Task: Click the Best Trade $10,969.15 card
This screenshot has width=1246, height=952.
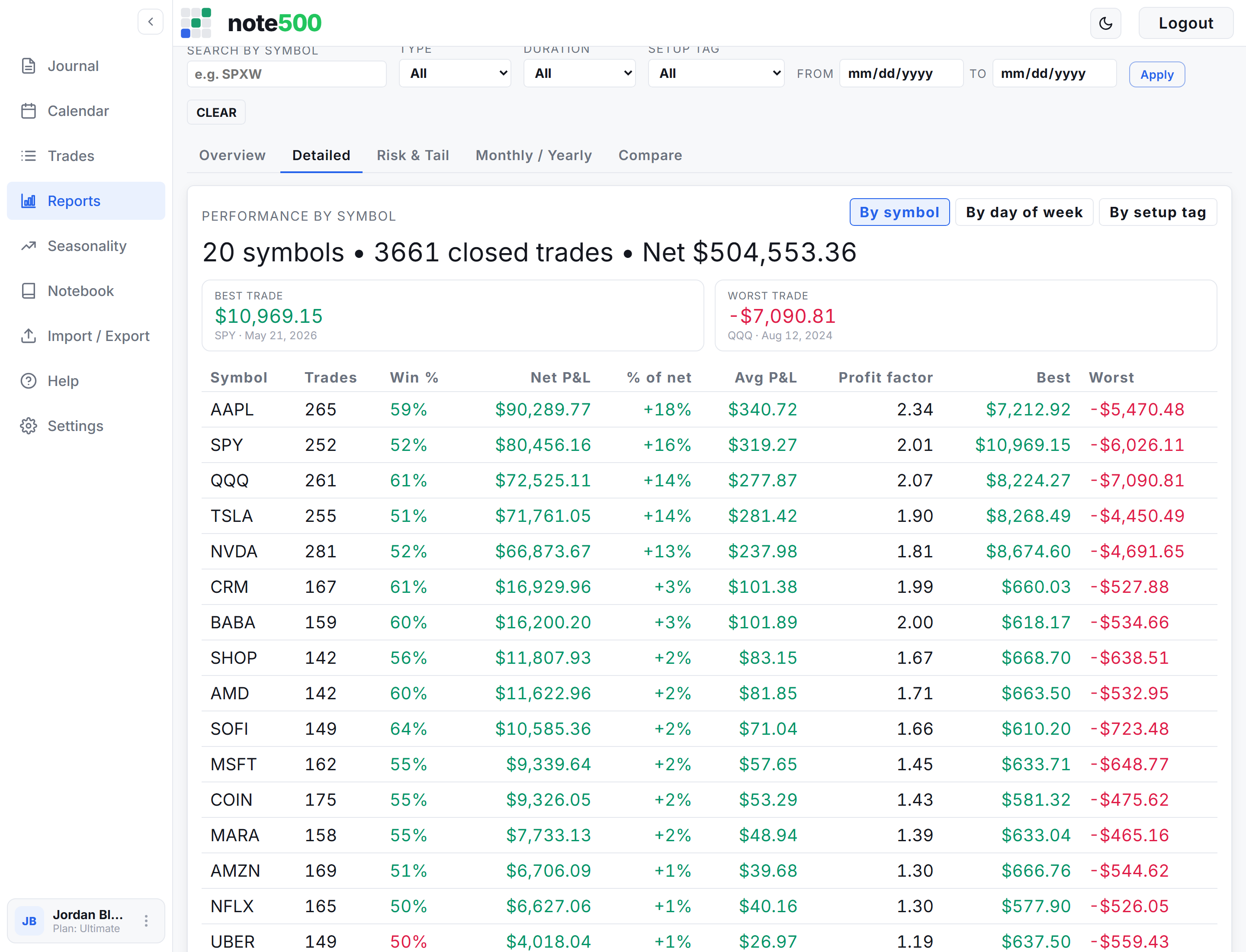Action: [453, 315]
